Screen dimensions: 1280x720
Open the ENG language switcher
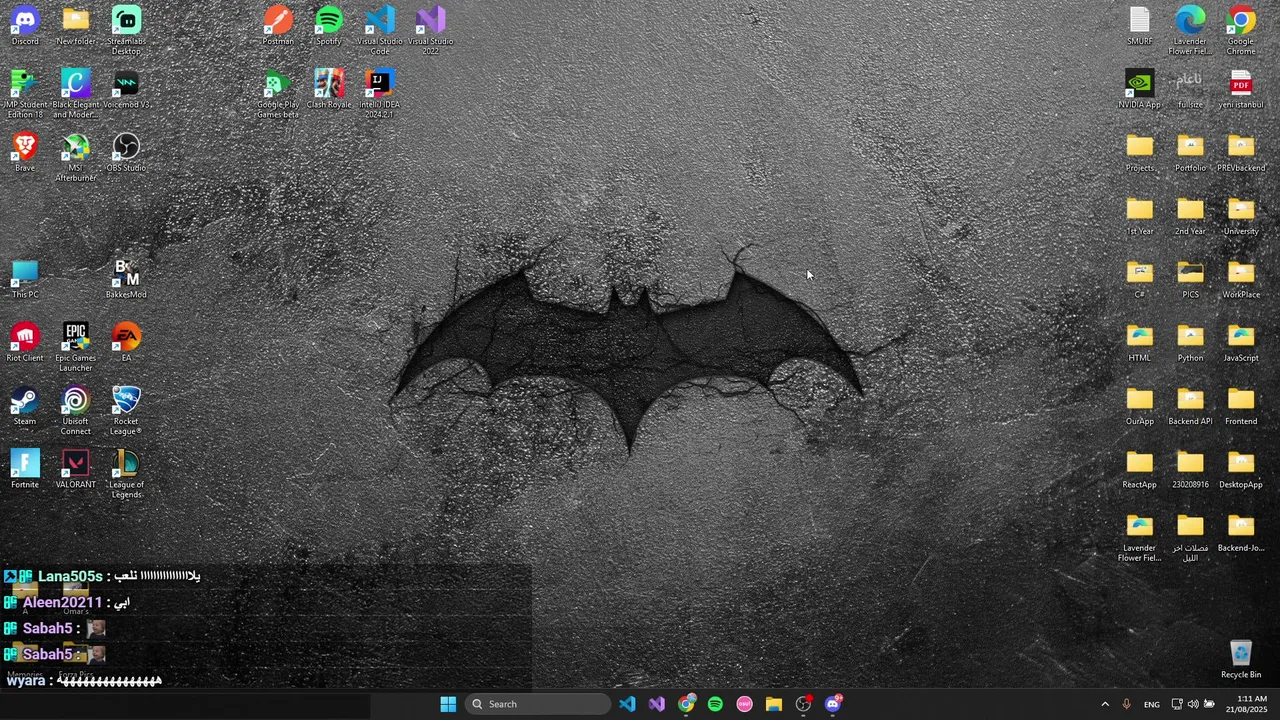(x=1152, y=704)
